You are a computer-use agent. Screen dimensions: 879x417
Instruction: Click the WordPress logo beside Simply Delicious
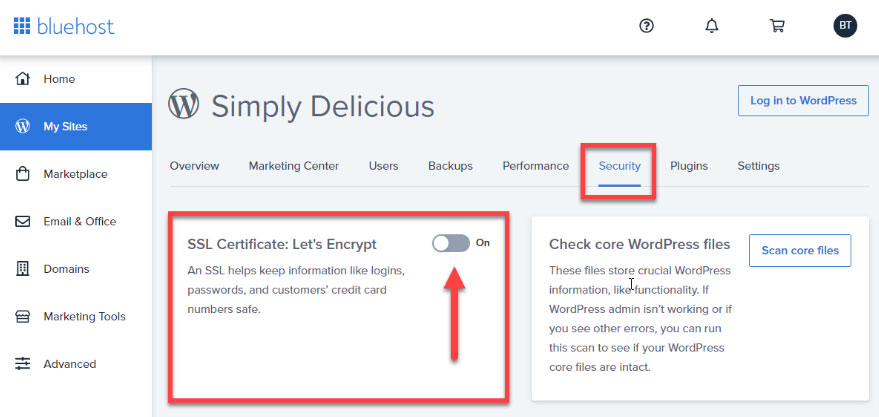184,104
